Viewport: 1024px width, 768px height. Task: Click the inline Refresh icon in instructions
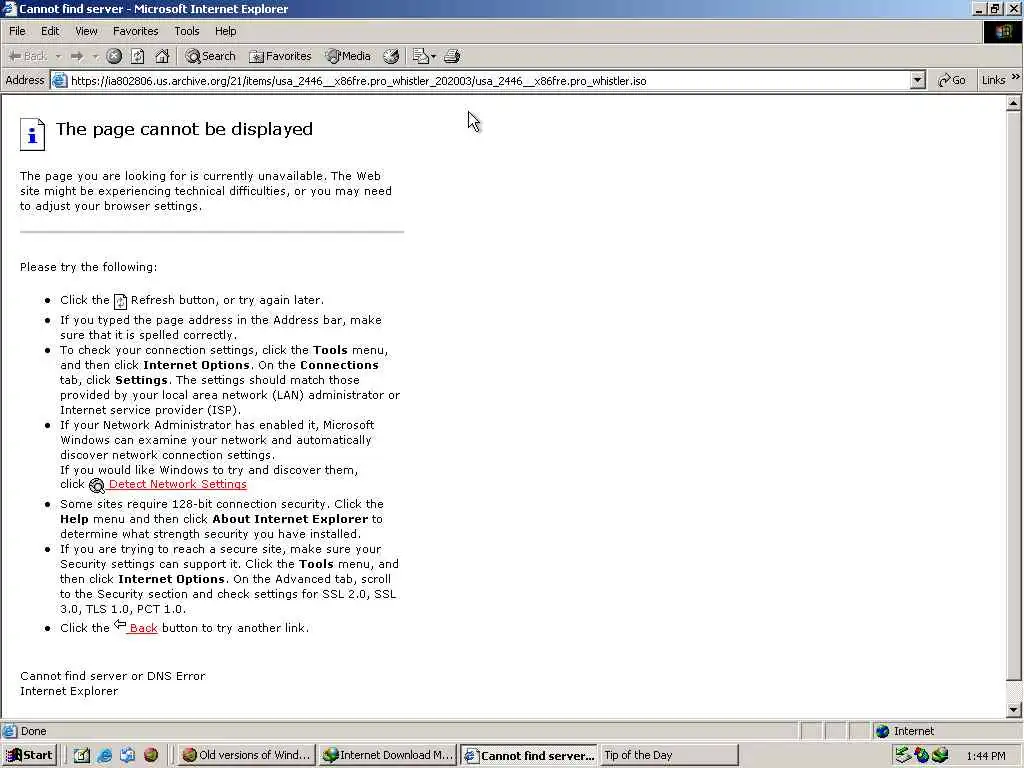tap(120, 301)
